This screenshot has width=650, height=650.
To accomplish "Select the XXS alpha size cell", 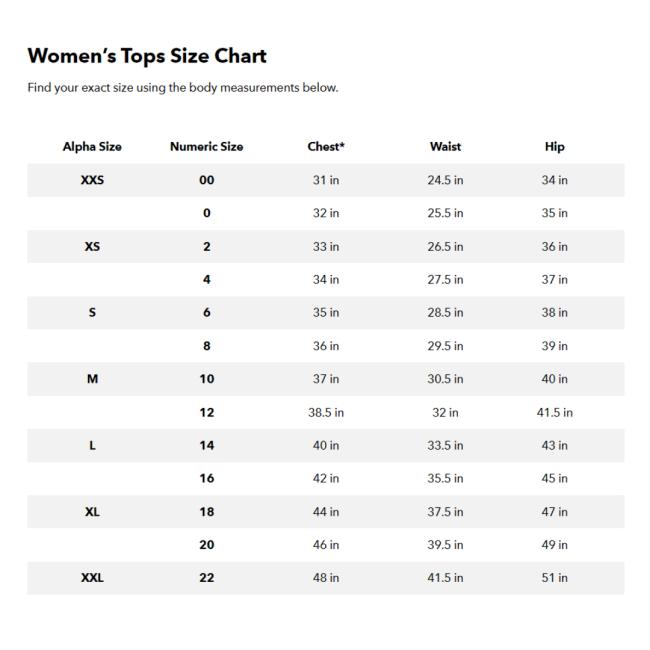I will [92, 180].
